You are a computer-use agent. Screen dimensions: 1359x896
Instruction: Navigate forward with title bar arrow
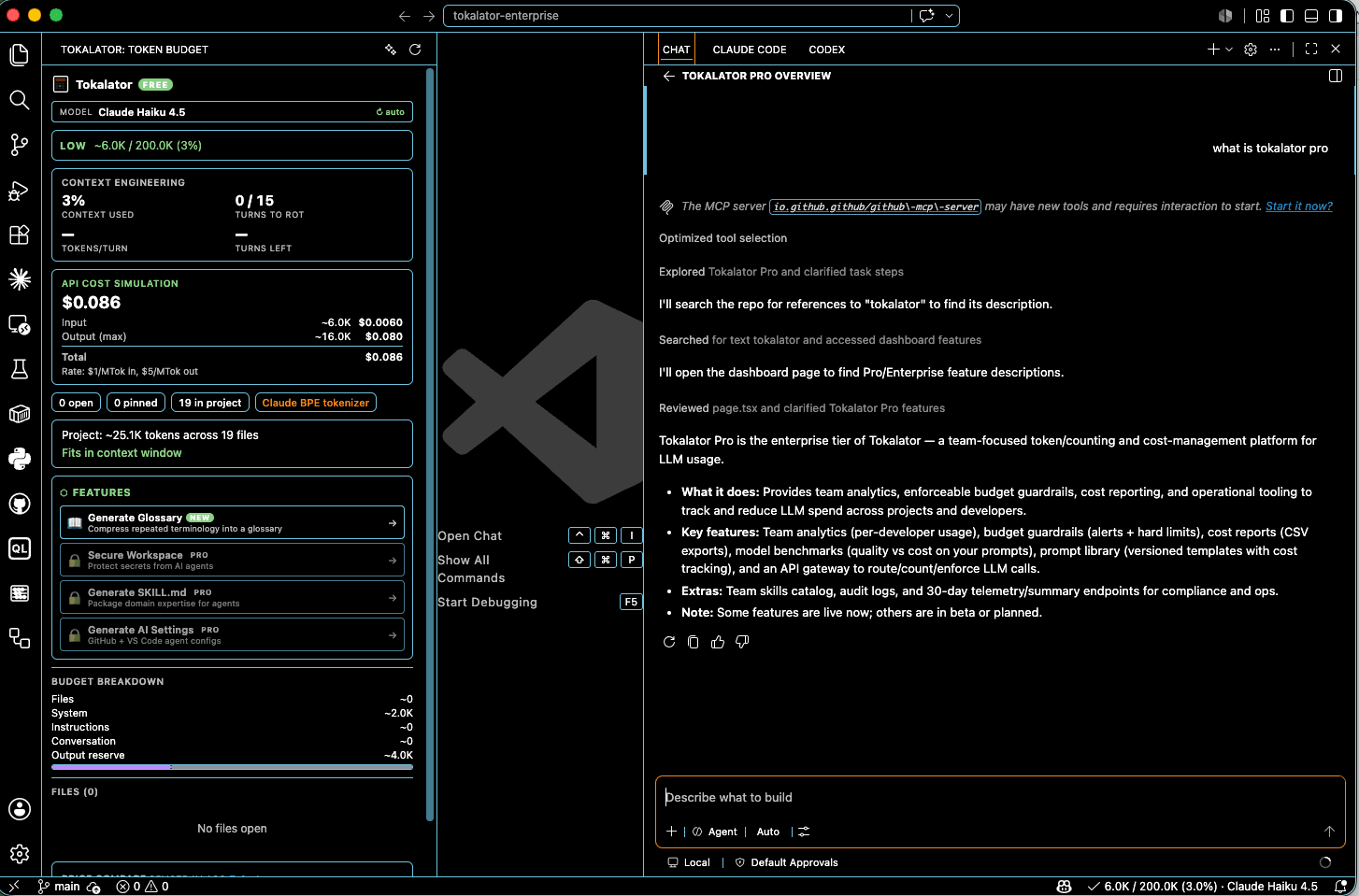429,16
